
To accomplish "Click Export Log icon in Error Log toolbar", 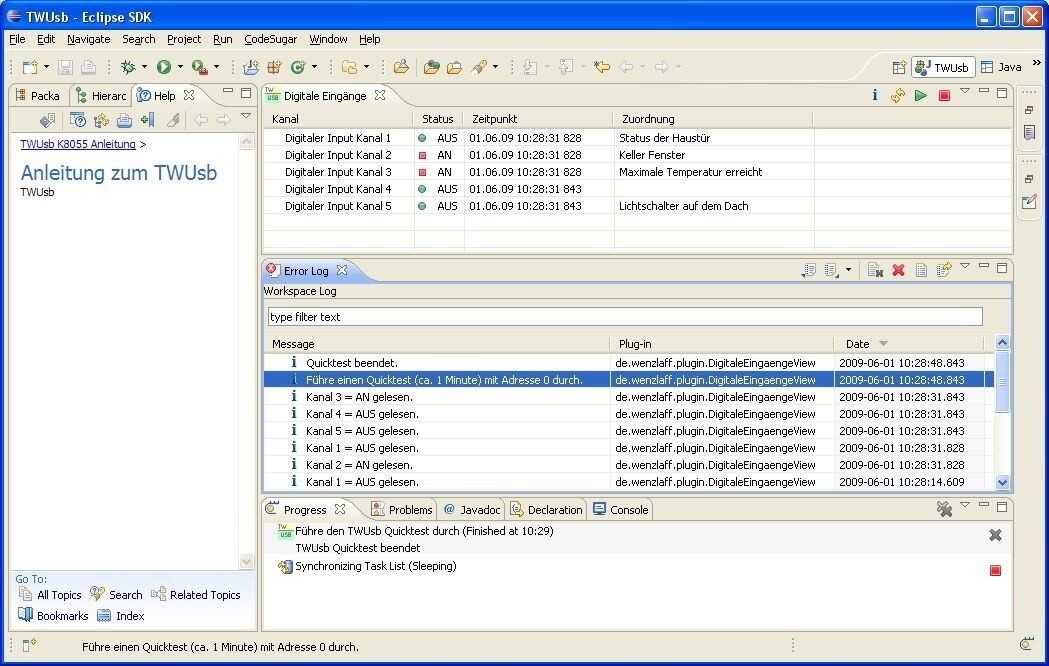I will click(809, 270).
